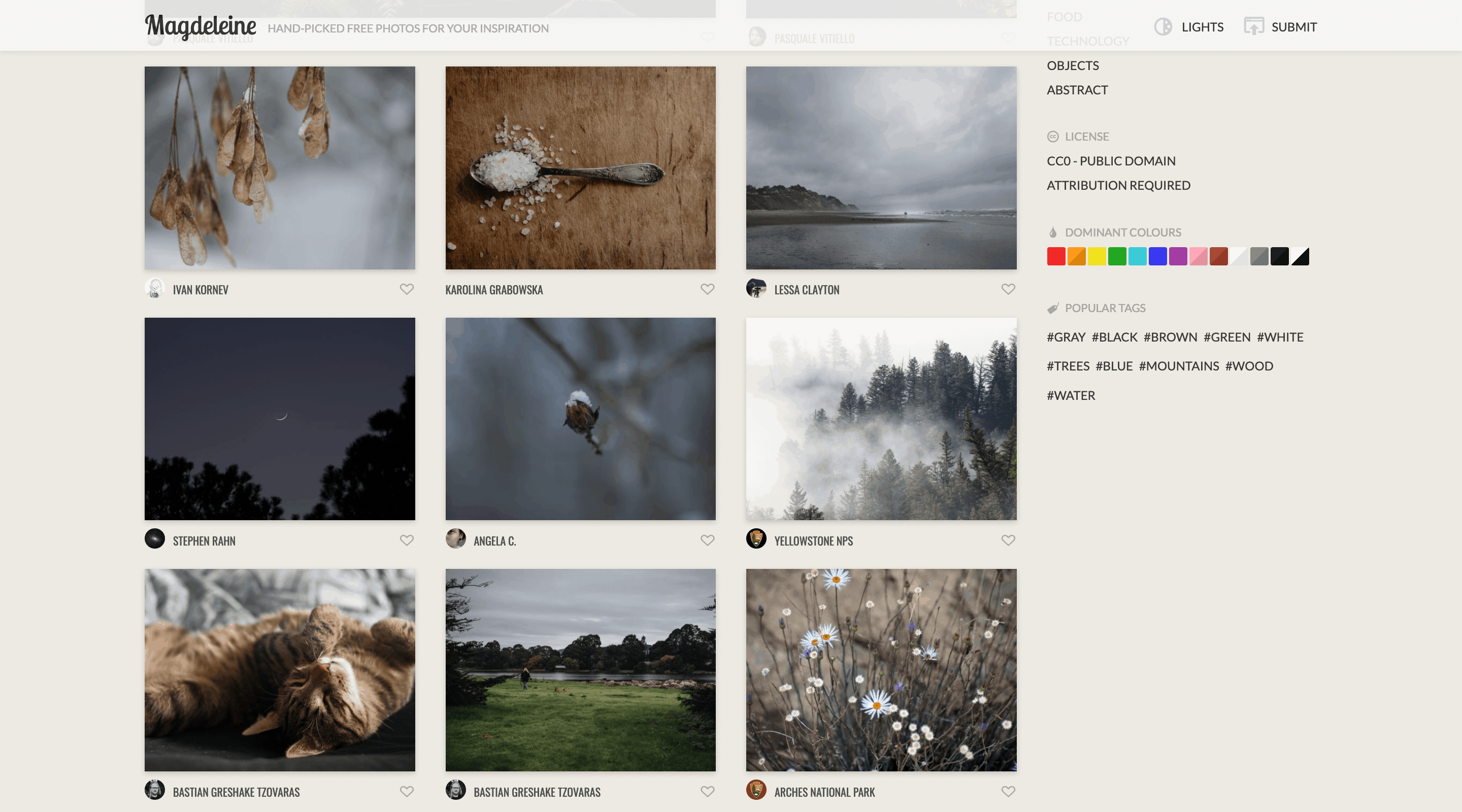
Task: Select the gray colour swatch
Action: pyautogui.click(x=1259, y=256)
